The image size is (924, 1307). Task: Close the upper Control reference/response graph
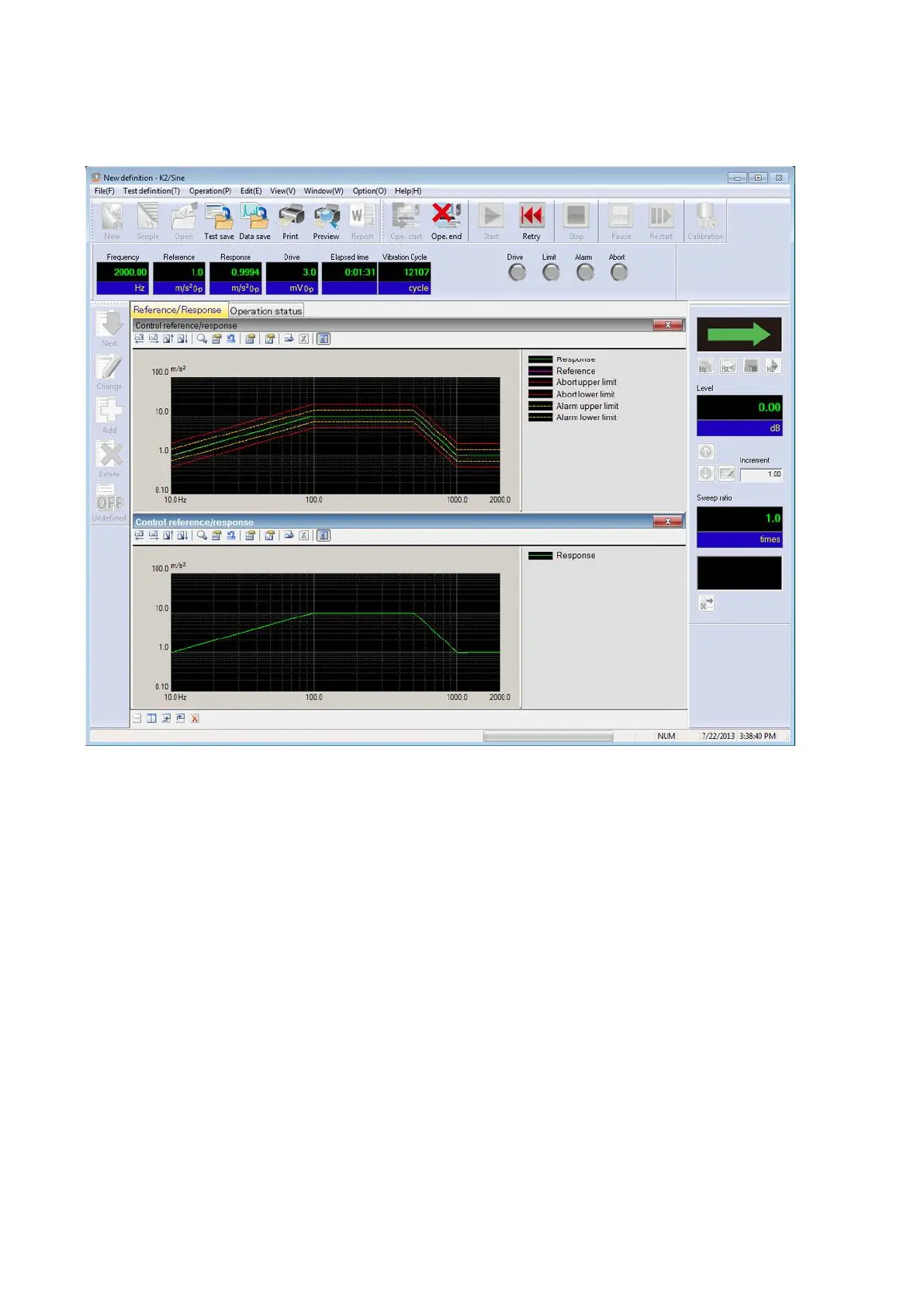(667, 325)
